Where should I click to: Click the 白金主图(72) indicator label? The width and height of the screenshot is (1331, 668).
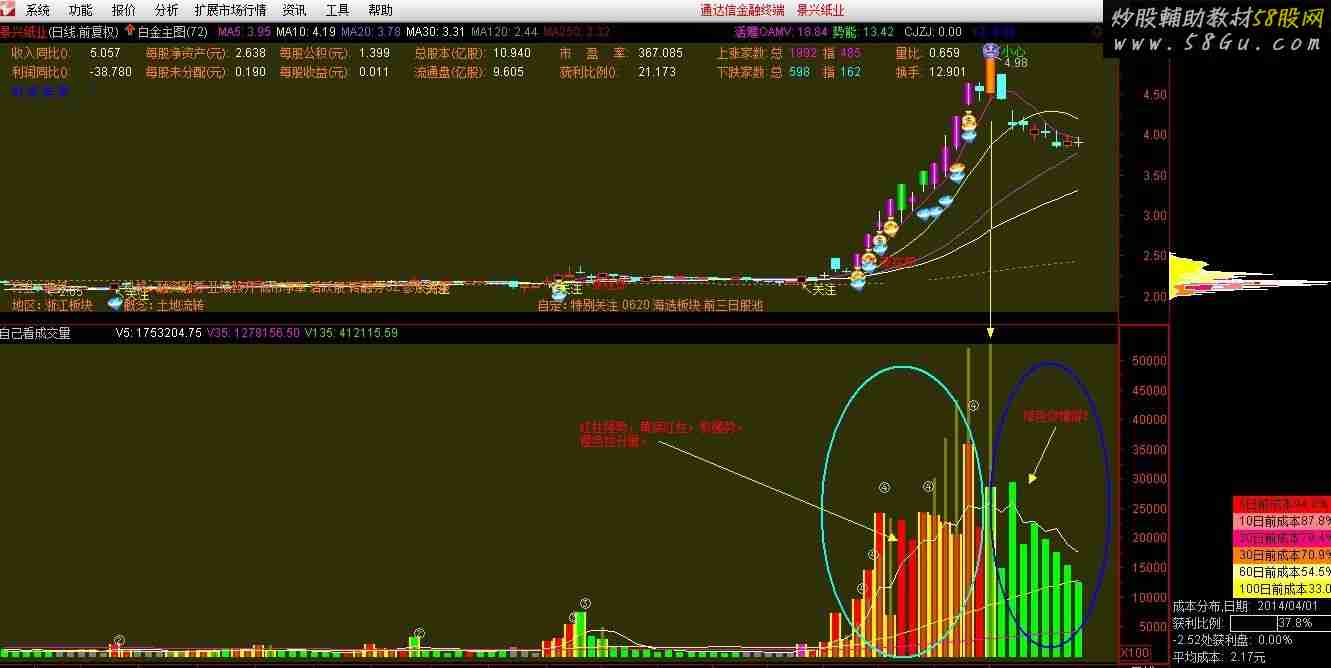(172, 32)
